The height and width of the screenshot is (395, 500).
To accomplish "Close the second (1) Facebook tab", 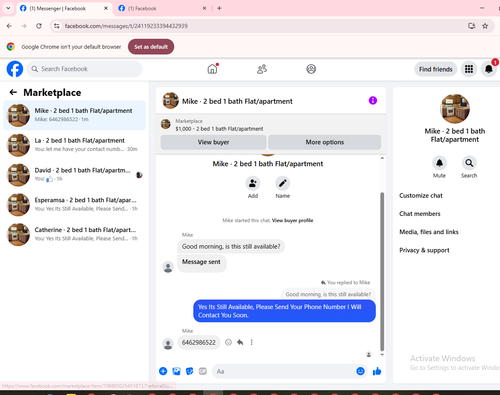I will 204,8.
